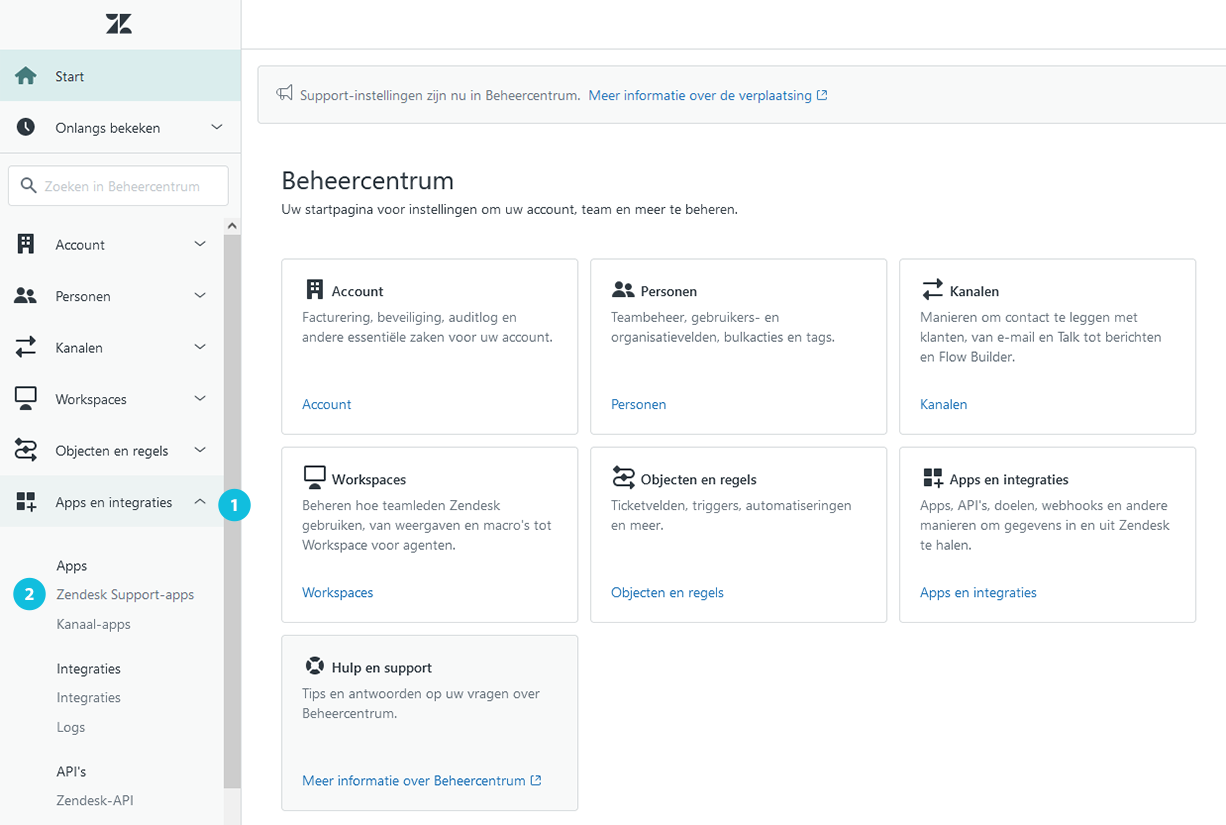Click the lifebuoy icon on Hulp en support card
Image resolution: width=1226 pixels, height=825 pixels.
[314, 666]
